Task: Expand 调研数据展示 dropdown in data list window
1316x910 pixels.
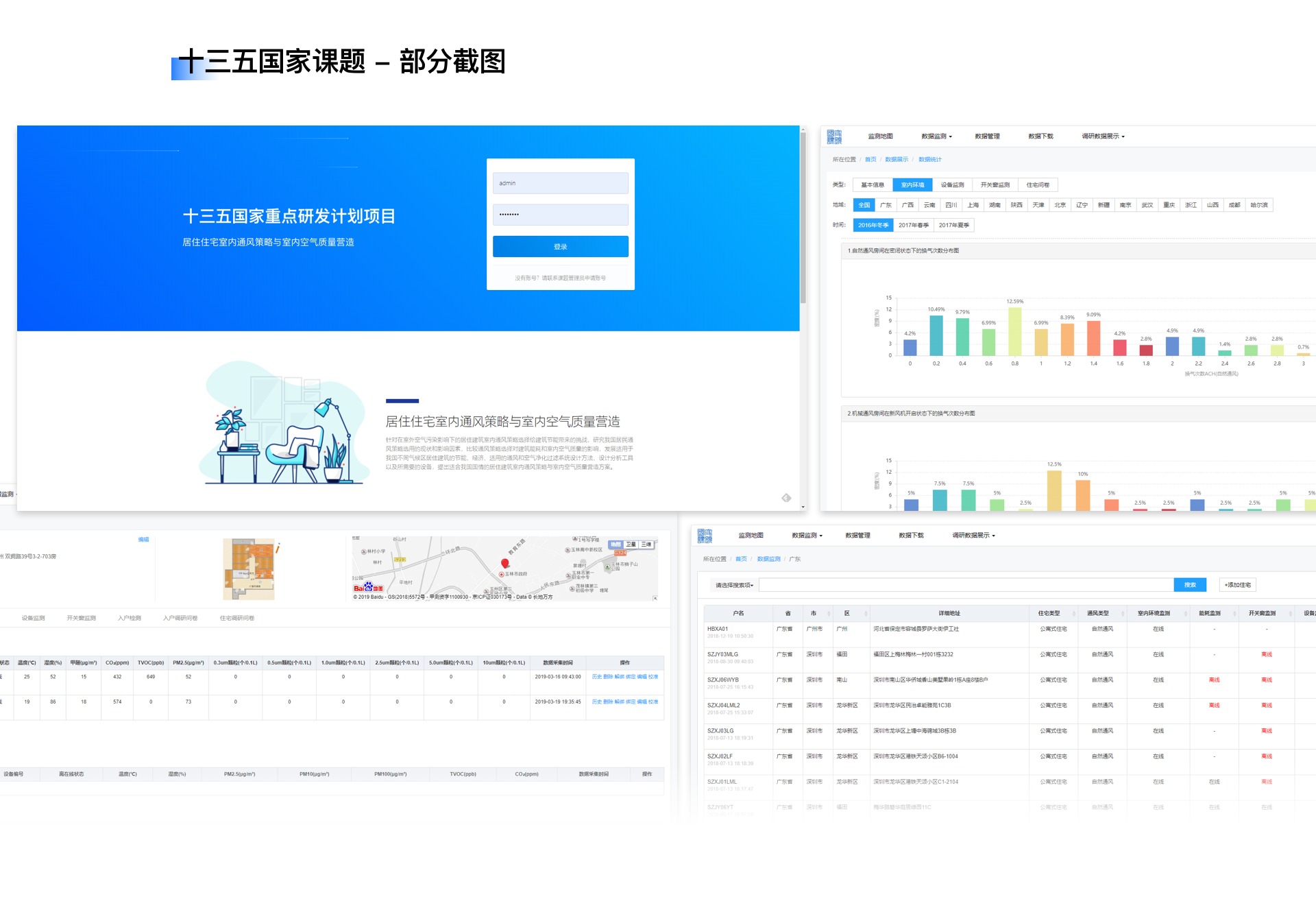Action: (x=973, y=536)
